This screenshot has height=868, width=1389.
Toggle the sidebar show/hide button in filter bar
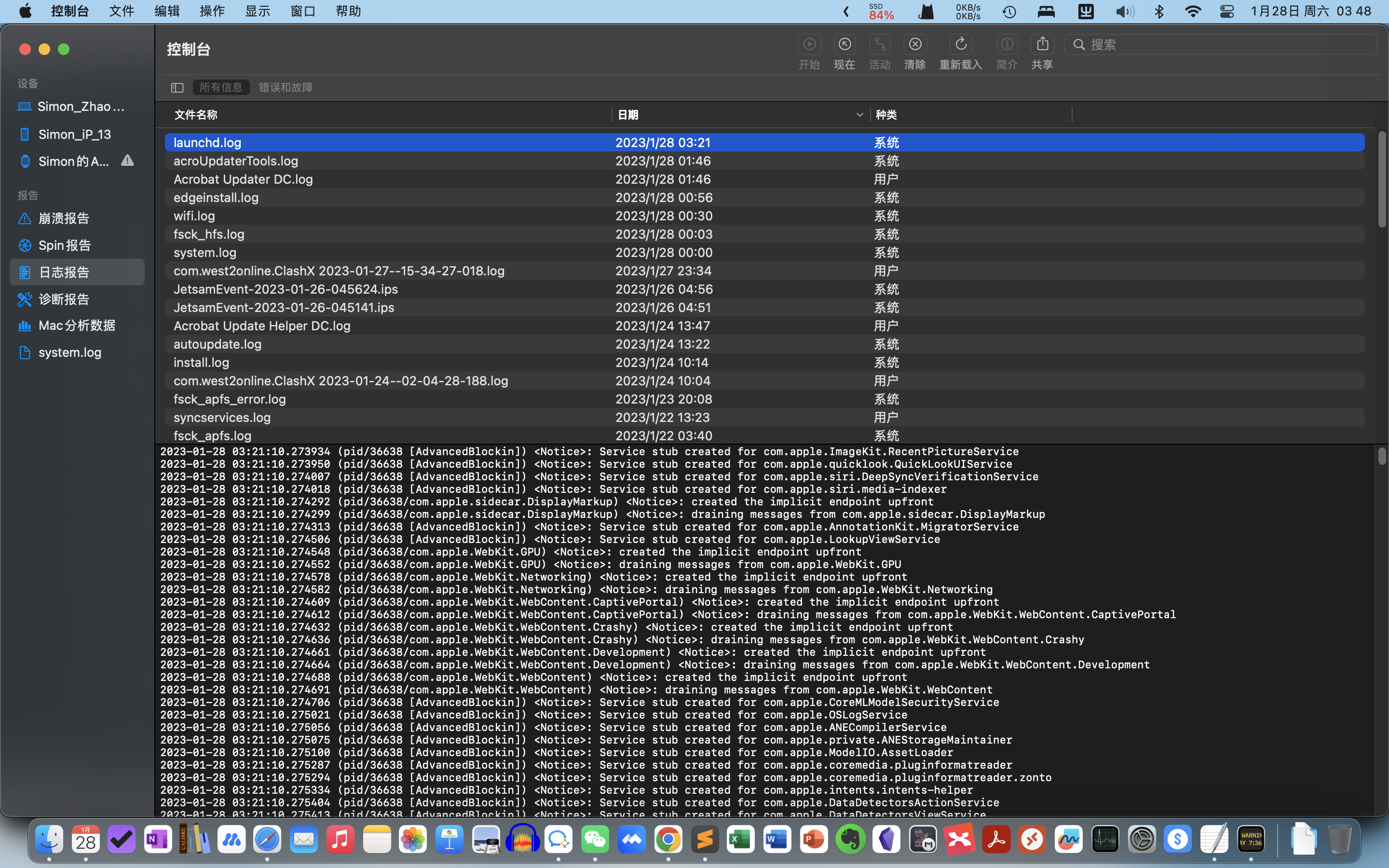point(177,87)
